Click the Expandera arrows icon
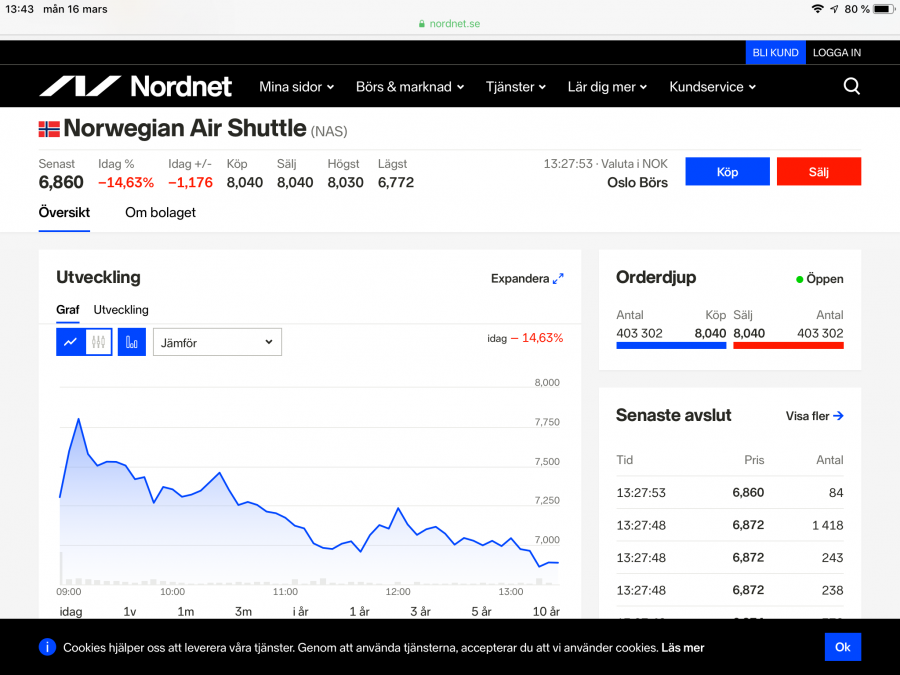900x675 pixels. [x=558, y=279]
